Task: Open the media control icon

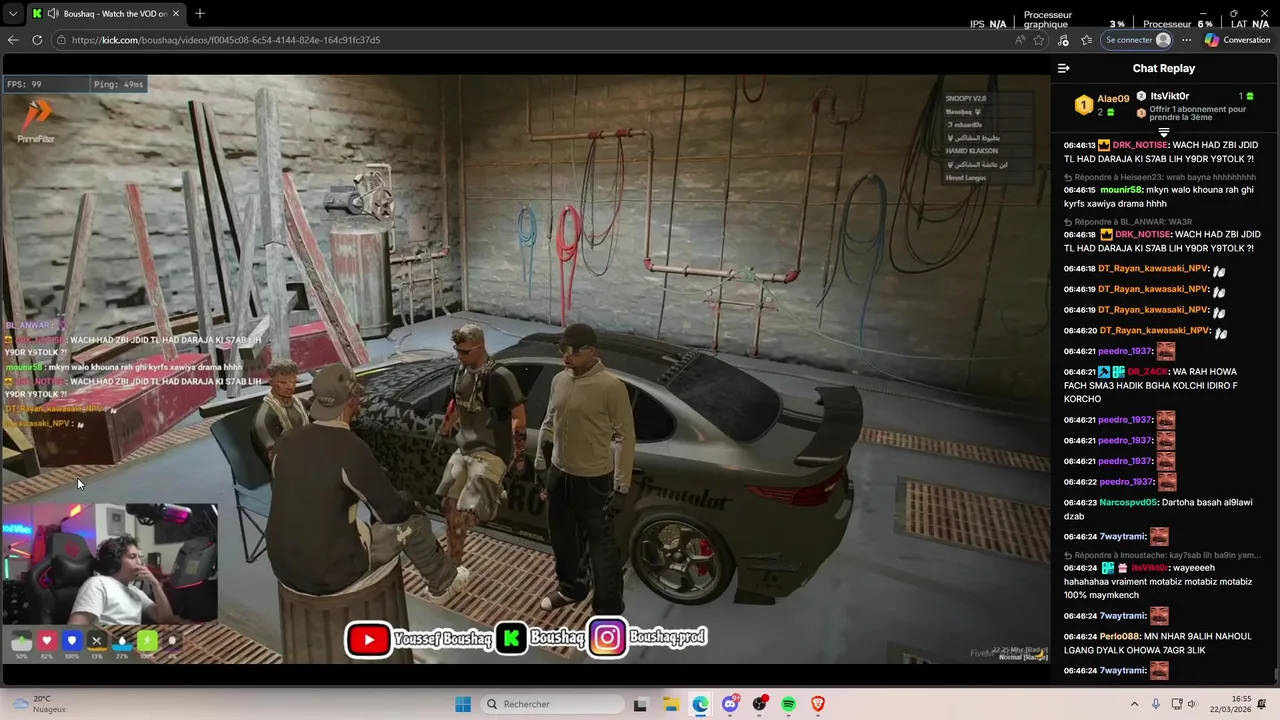Action: point(1063,40)
